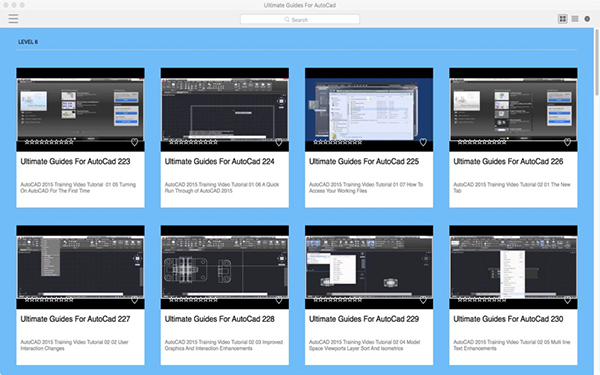
Task: Like the AutoCad 225 video heart icon
Action: (423, 142)
